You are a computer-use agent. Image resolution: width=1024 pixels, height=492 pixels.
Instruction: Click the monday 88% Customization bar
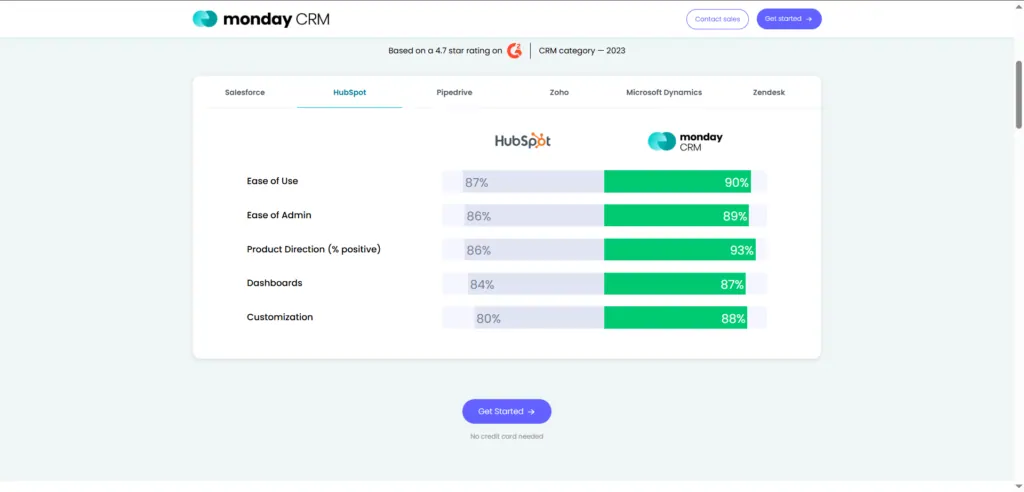675,318
